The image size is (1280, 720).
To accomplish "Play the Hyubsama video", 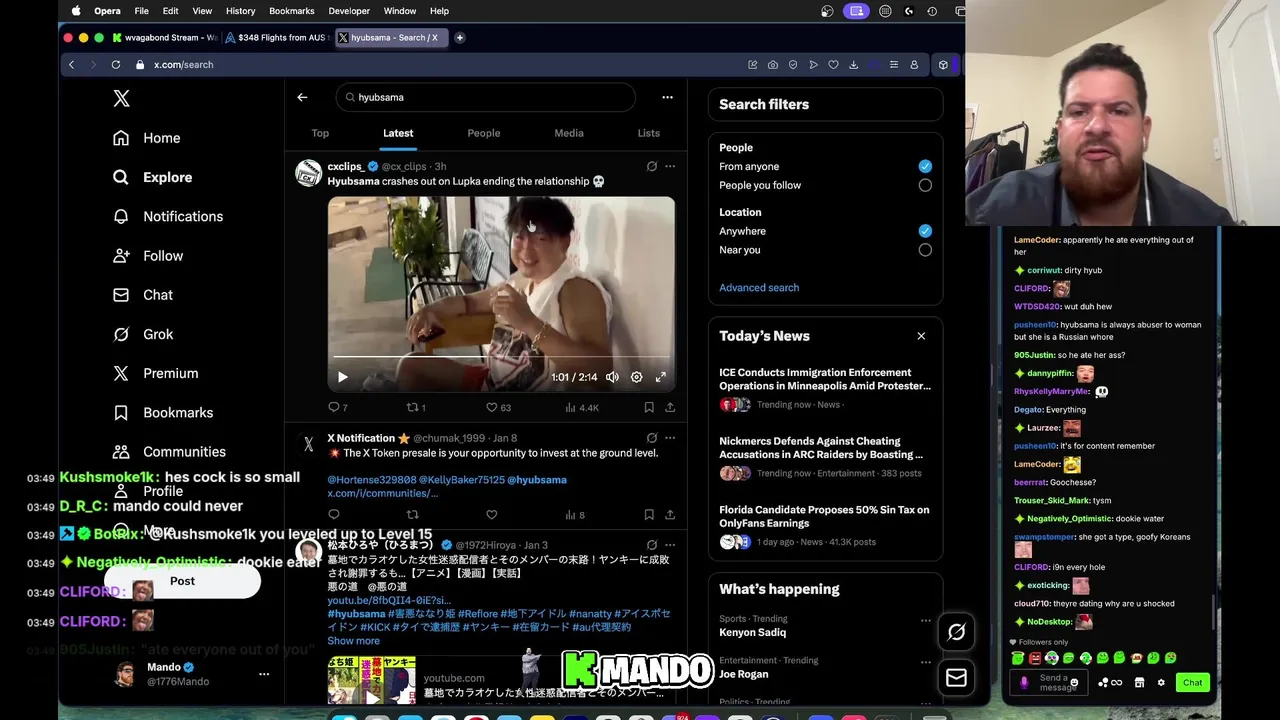I will pos(342,377).
